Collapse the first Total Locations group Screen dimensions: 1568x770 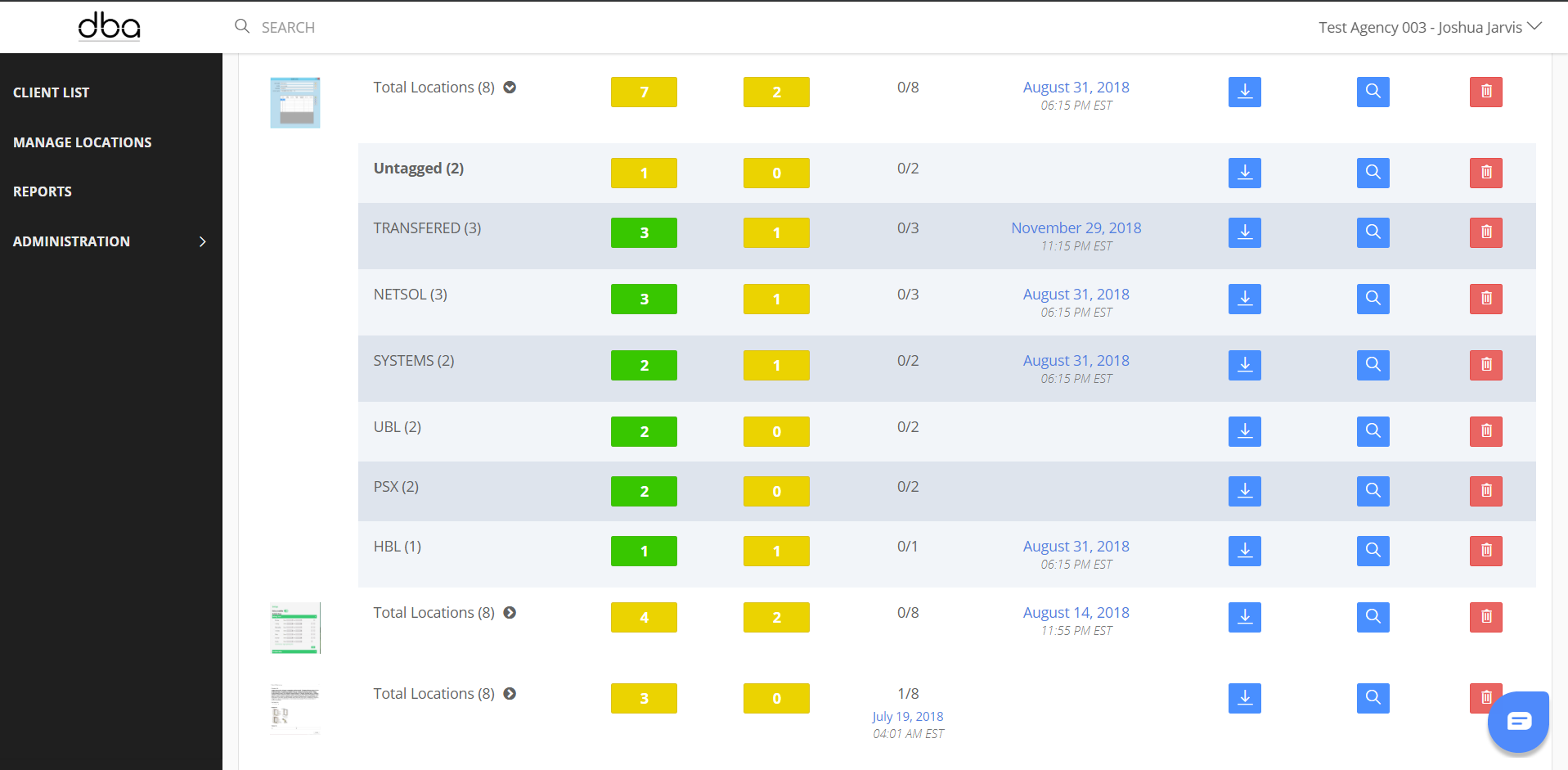pos(510,88)
